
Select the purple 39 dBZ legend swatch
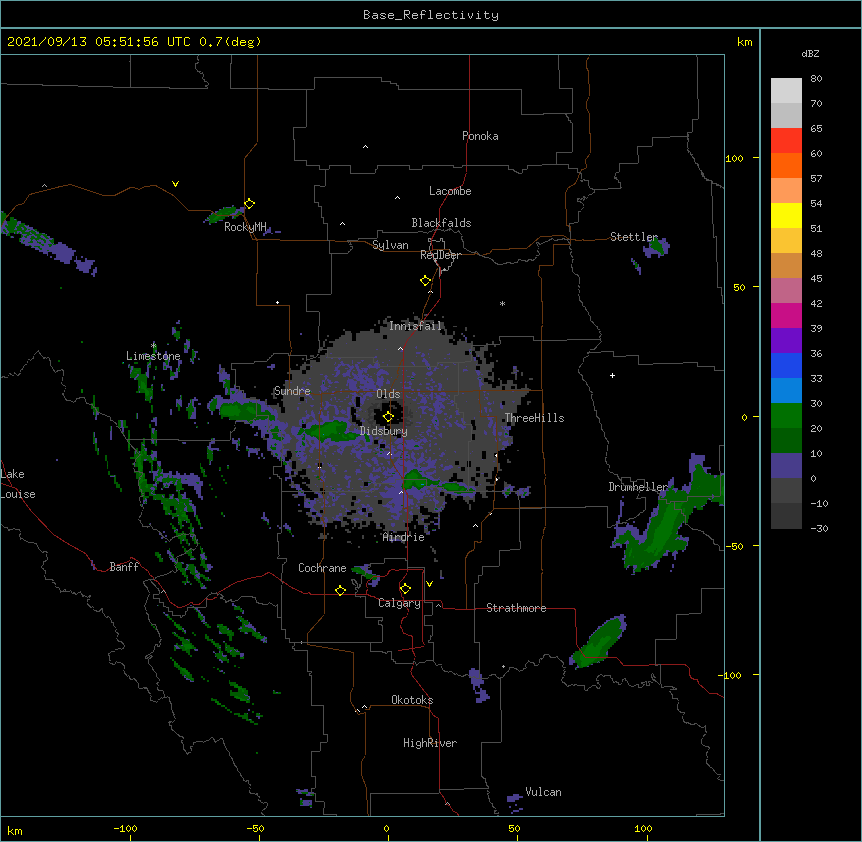[x=786, y=340]
